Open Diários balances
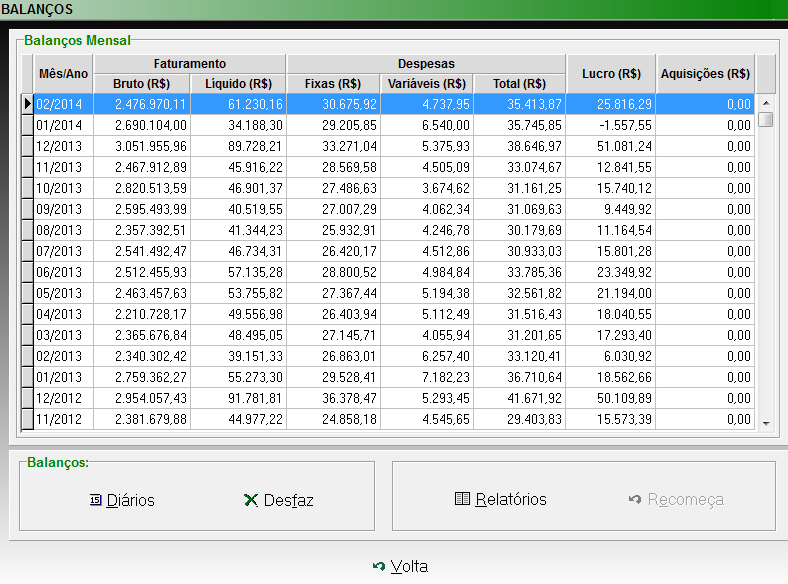This screenshot has width=788, height=584. tap(122, 500)
